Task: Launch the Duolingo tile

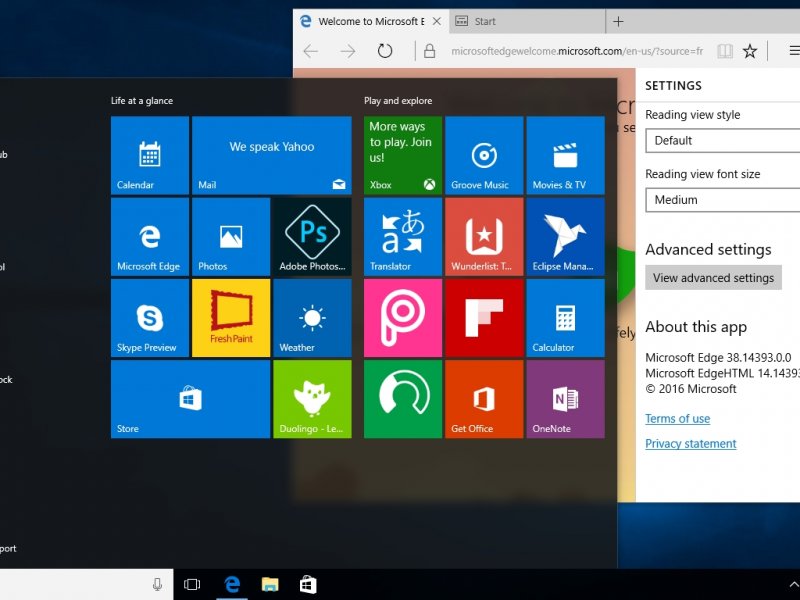Action: [312, 399]
